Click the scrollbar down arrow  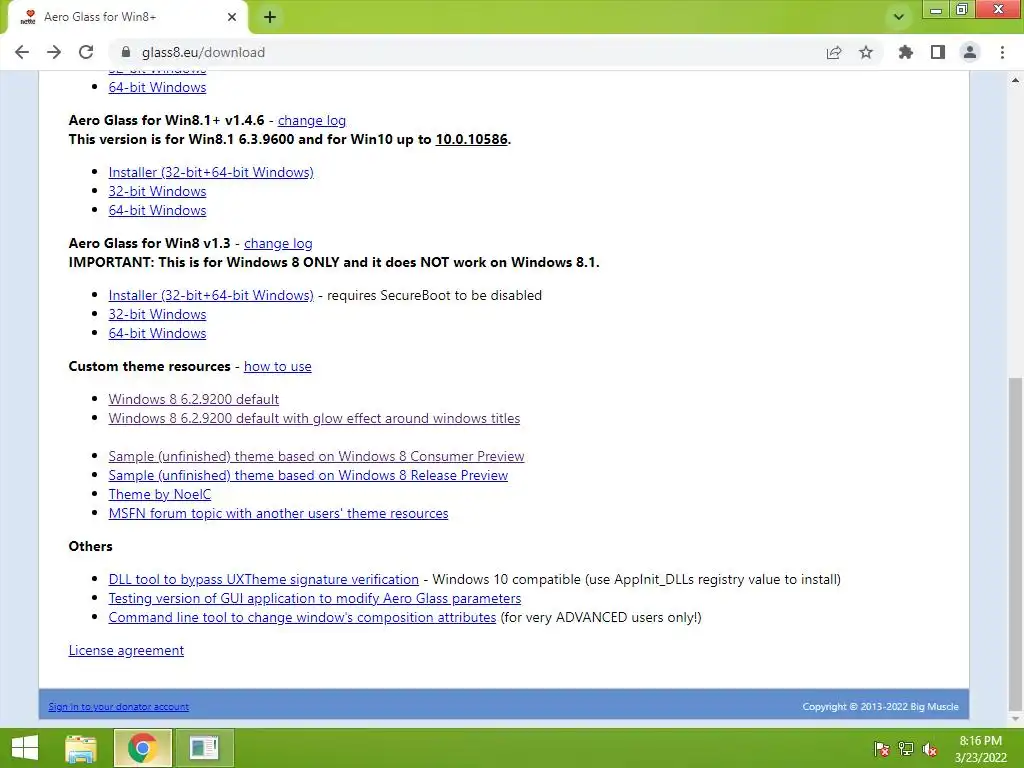click(x=1015, y=719)
